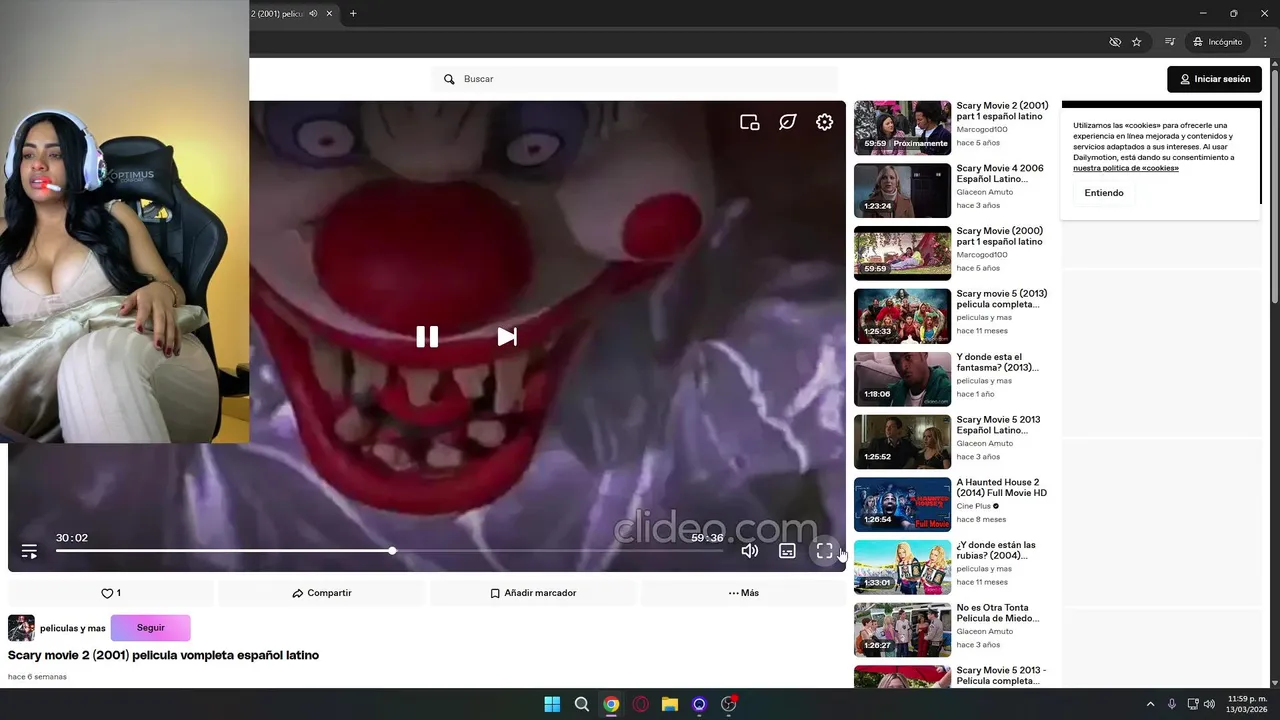Click Añadir marcador button
Image resolution: width=1280 pixels, height=720 pixels.
click(x=533, y=593)
